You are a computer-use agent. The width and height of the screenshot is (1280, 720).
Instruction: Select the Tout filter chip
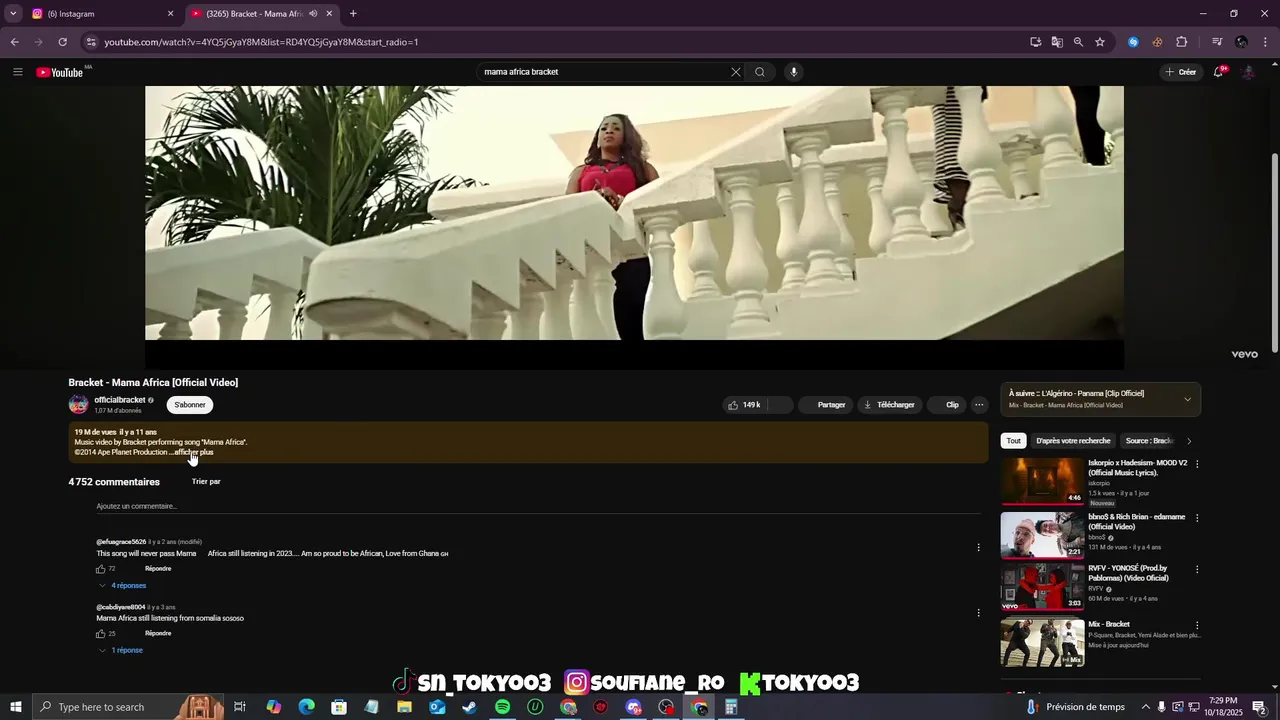1013,441
